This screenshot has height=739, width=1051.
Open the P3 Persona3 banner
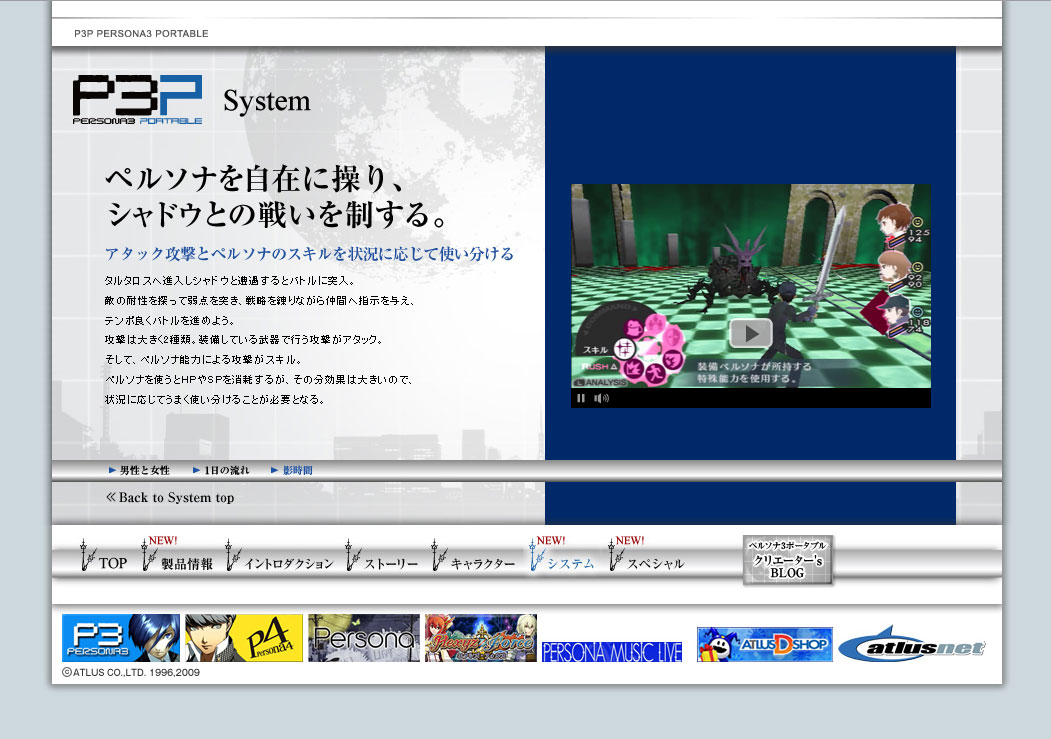click(121, 638)
